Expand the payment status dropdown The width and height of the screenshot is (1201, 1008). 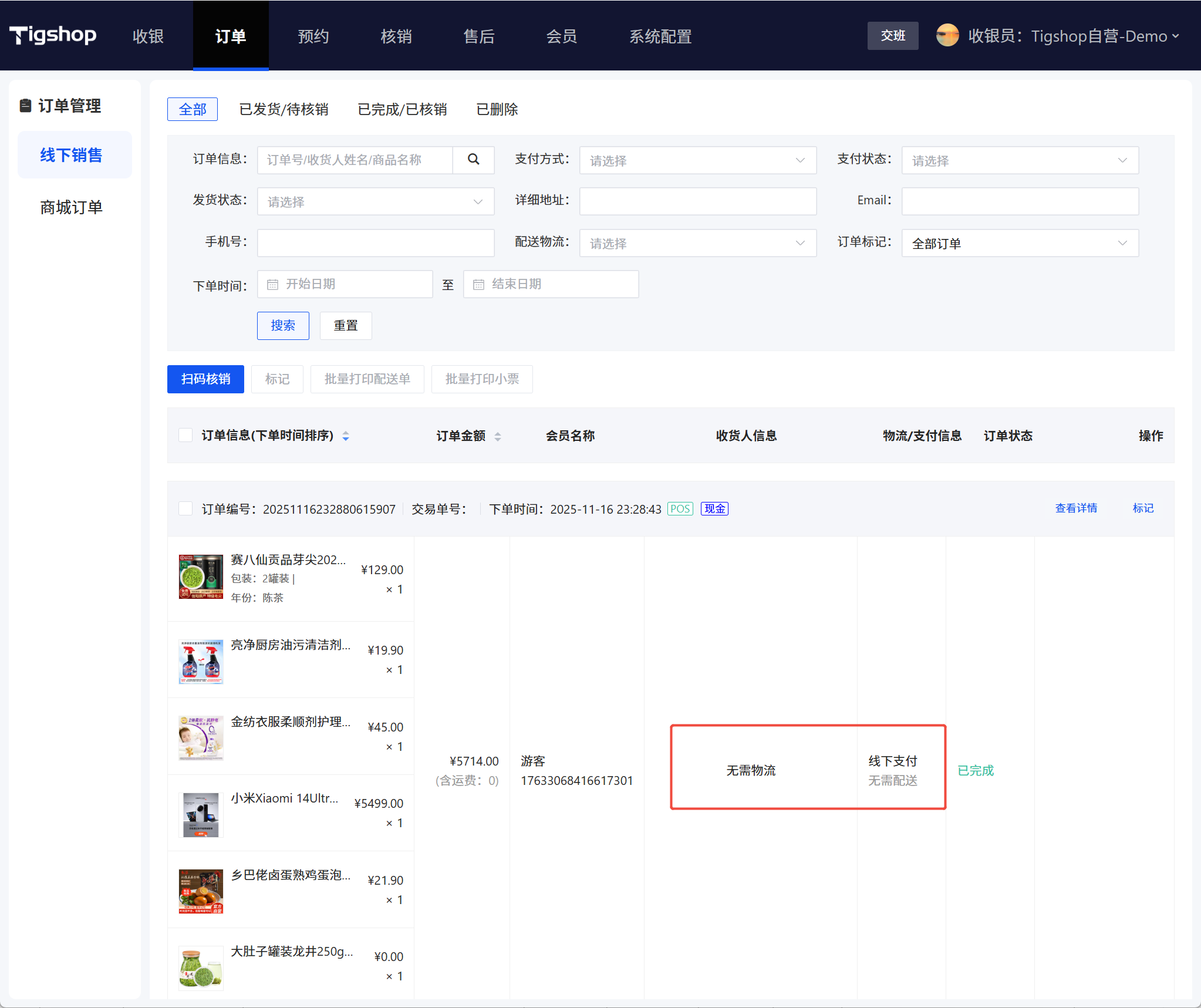click(1020, 160)
